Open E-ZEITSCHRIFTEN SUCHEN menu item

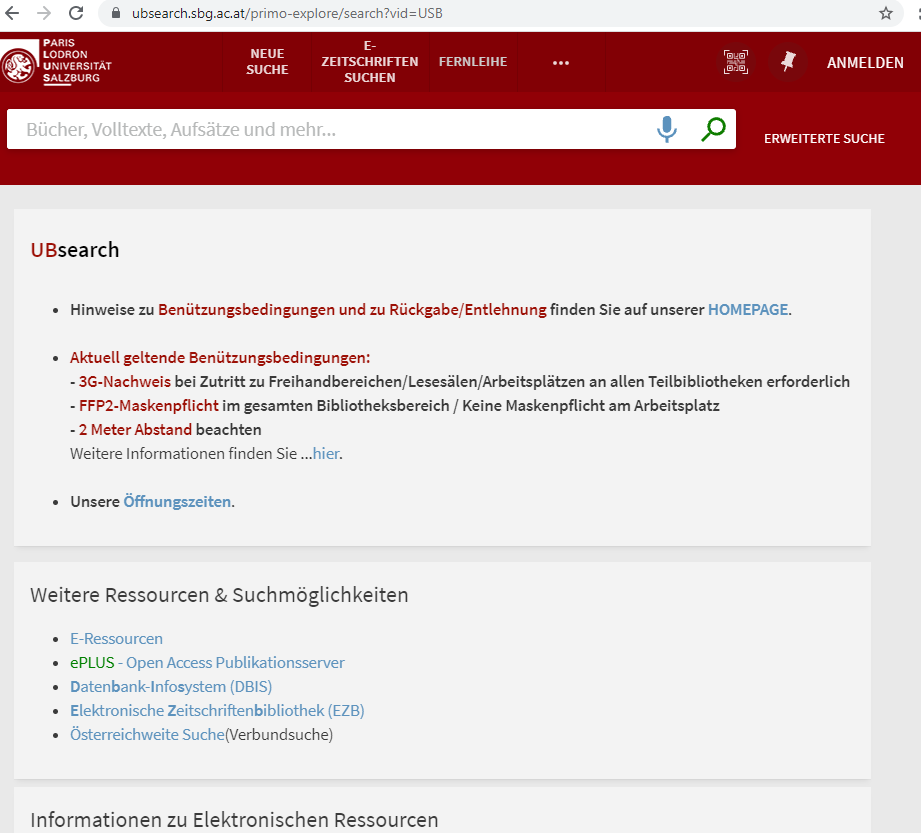369,62
